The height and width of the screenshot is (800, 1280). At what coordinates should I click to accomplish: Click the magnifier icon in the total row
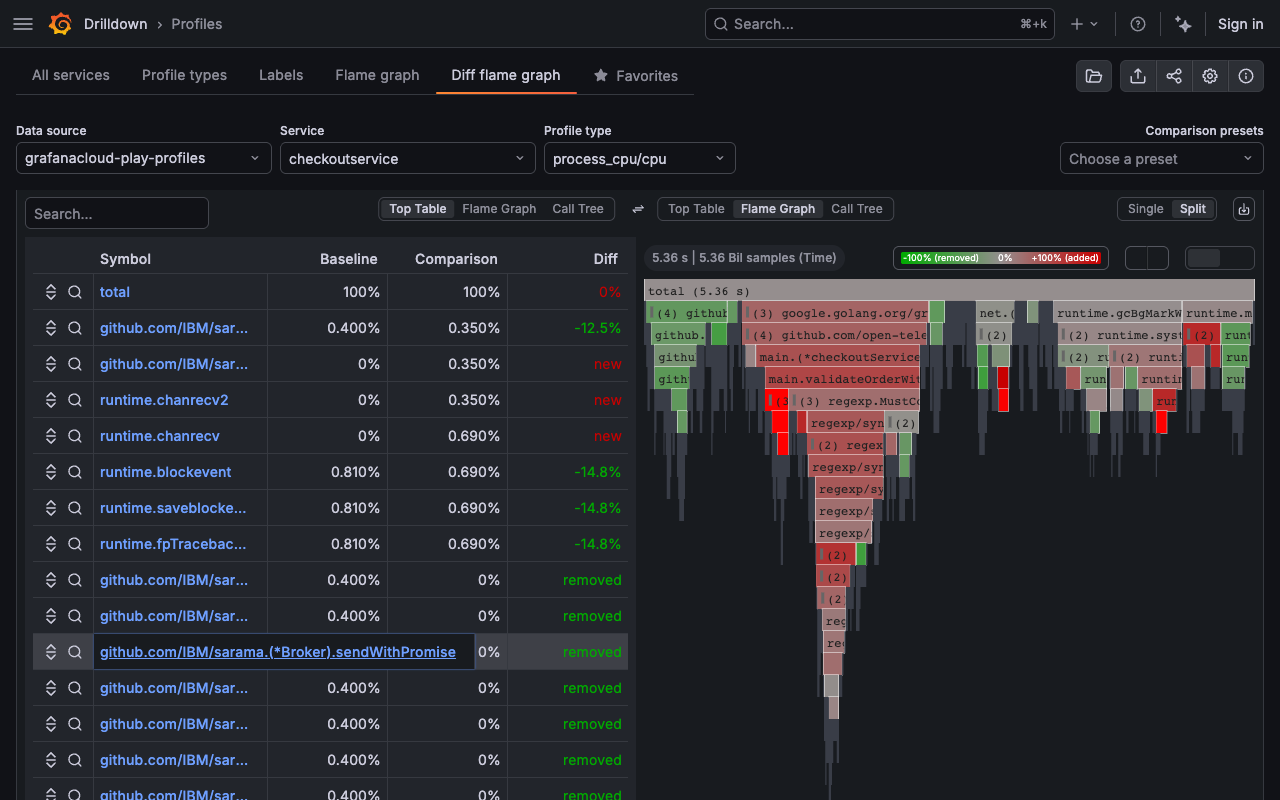(x=75, y=292)
